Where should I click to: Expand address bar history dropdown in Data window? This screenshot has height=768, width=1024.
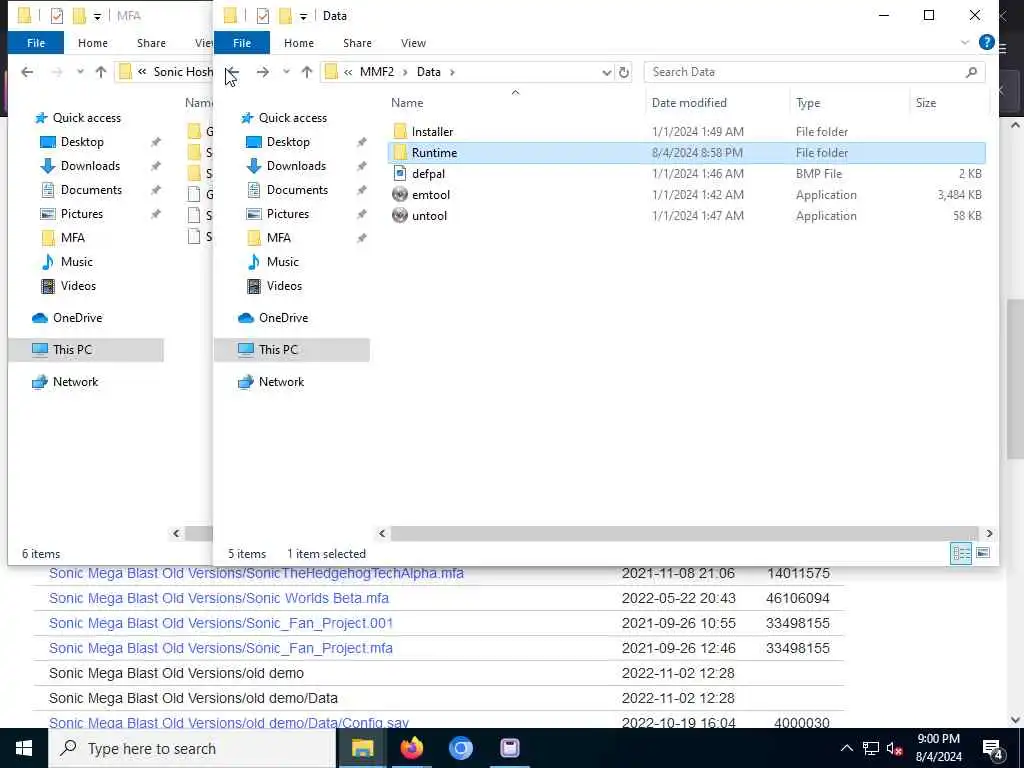(x=606, y=72)
